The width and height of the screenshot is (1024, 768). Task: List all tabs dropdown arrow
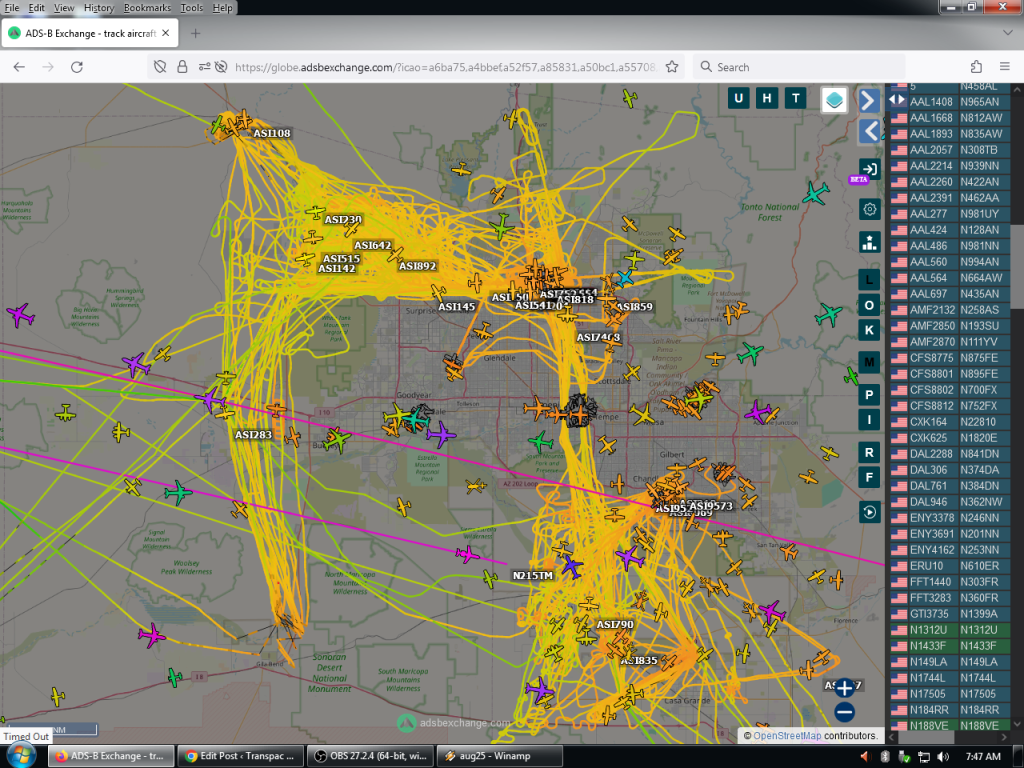[x=1006, y=33]
